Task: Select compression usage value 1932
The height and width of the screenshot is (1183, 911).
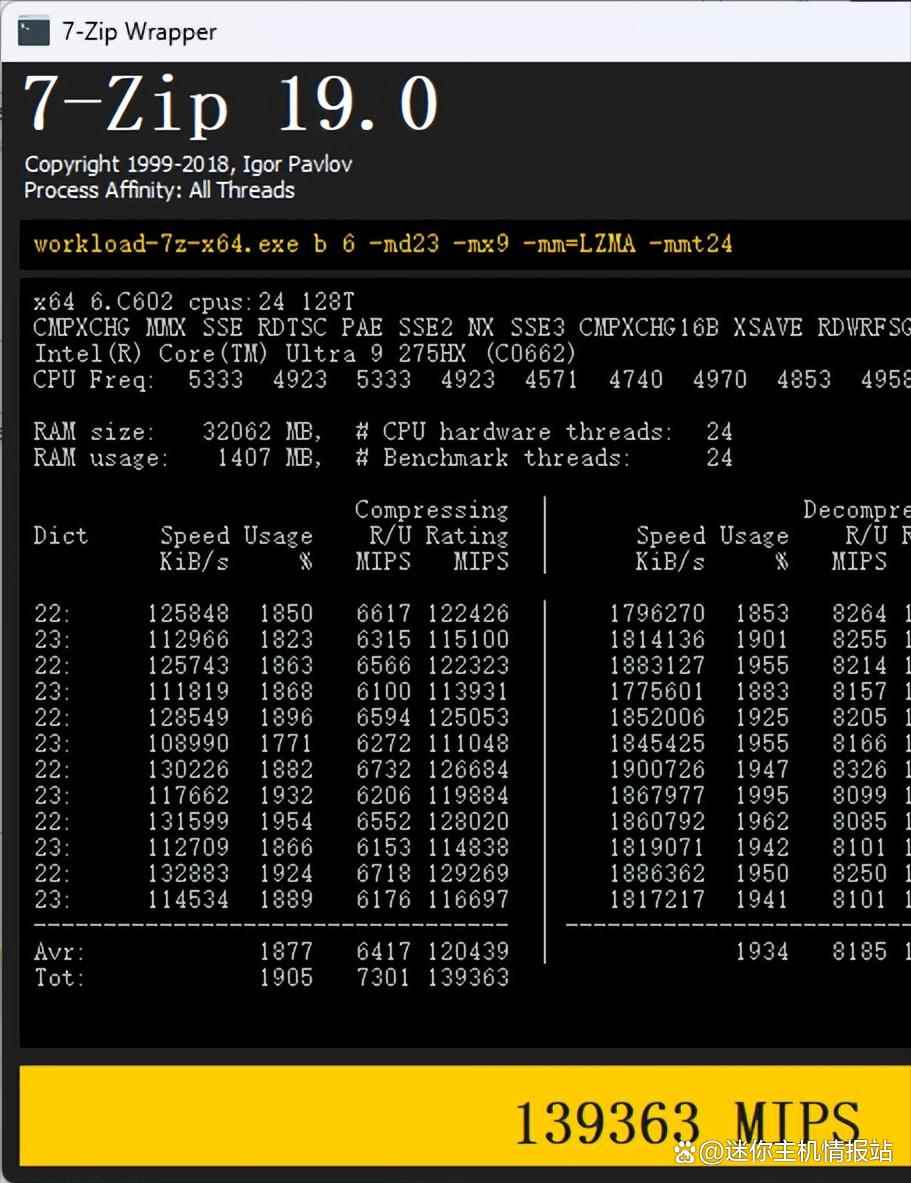Action: pos(286,795)
